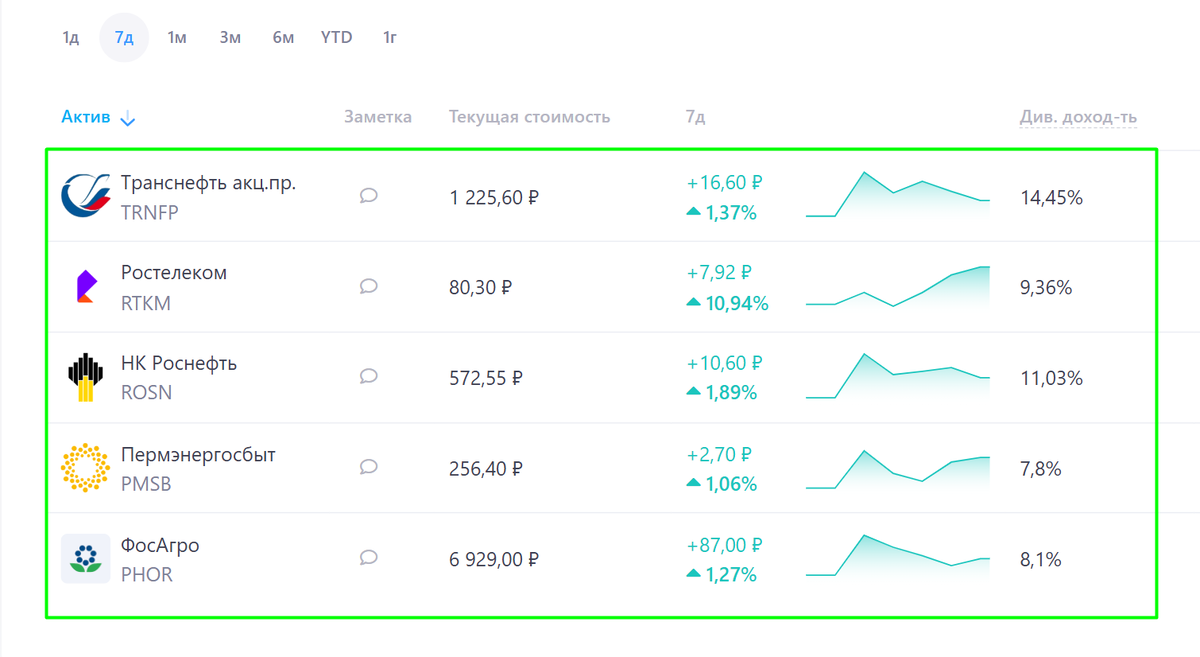The width and height of the screenshot is (1200, 657).
Task: Click the 7,8% dividend yield
Action: (x=1040, y=468)
